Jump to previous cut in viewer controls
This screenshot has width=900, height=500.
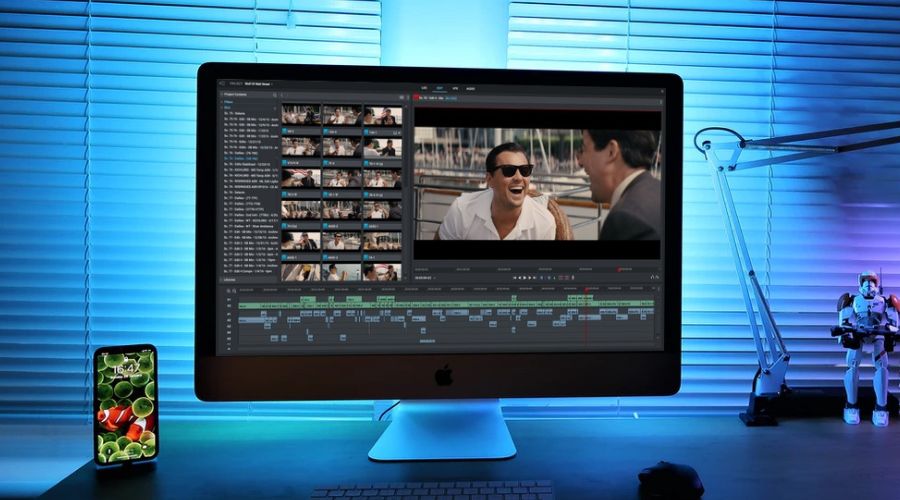pos(515,278)
